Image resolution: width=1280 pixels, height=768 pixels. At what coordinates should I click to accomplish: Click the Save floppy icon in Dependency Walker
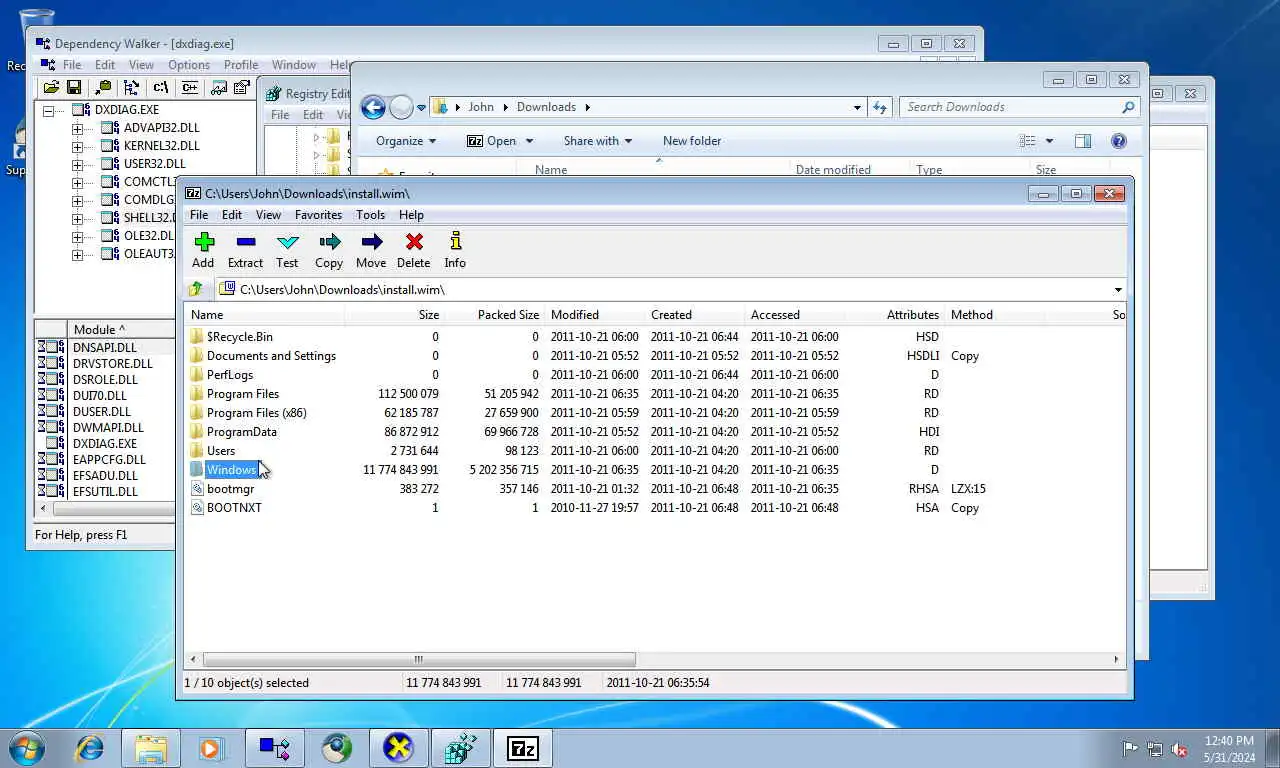click(x=73, y=88)
